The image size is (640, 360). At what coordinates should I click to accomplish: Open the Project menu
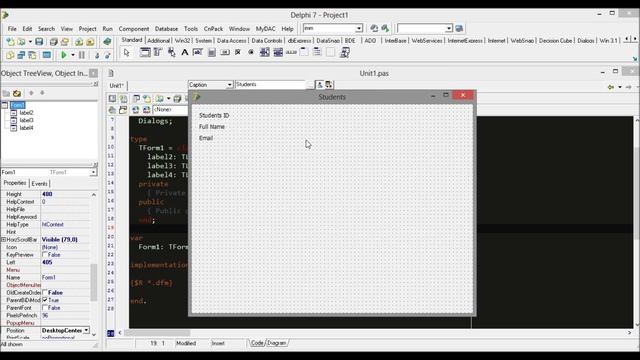[x=87, y=29]
